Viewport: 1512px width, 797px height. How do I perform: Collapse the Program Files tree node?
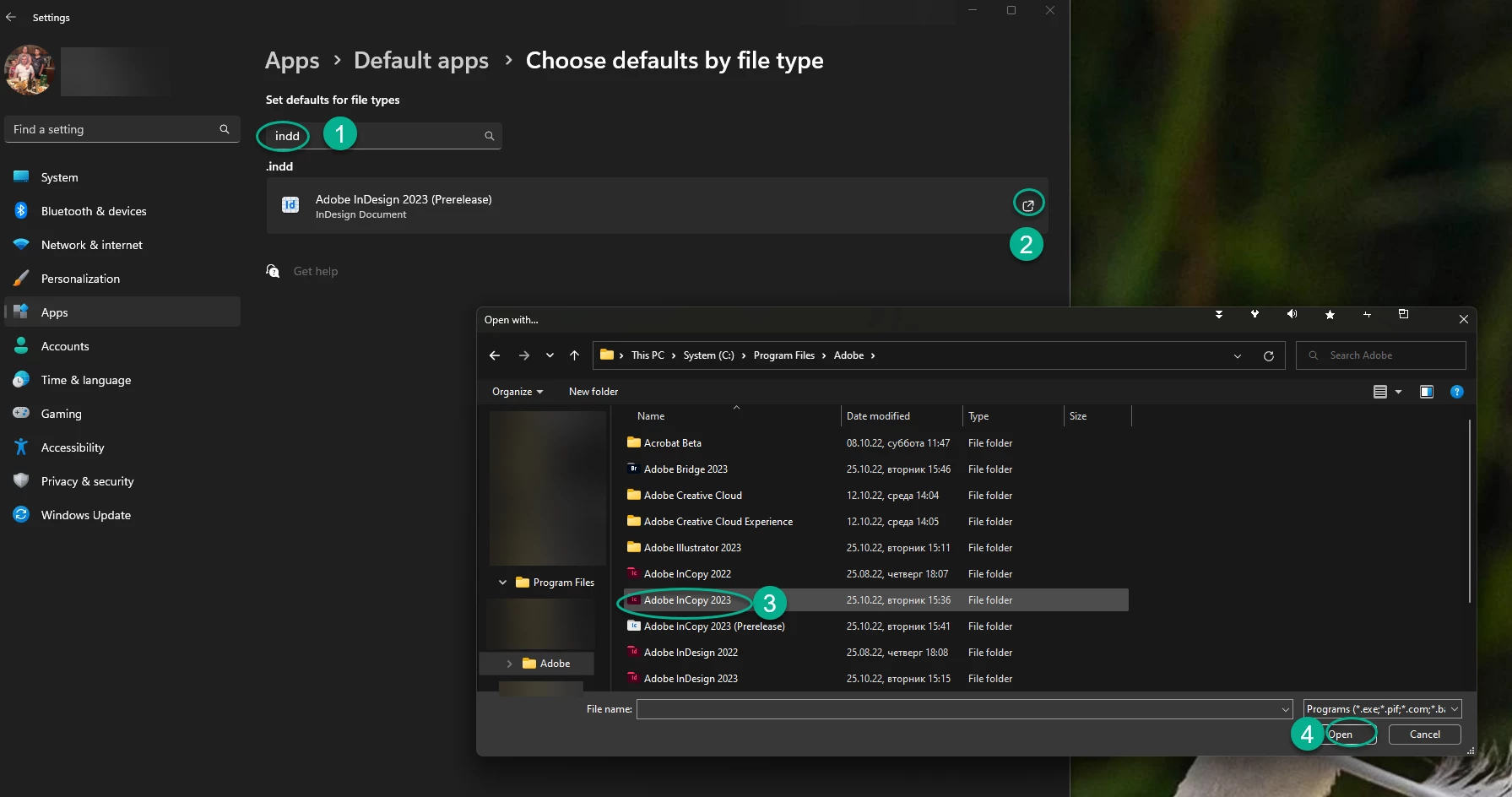click(502, 583)
